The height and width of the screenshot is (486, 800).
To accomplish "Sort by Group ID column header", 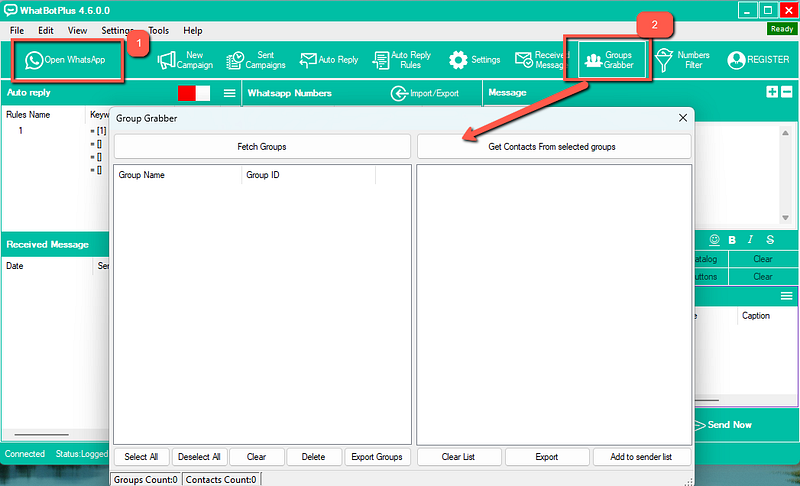I will coord(308,175).
